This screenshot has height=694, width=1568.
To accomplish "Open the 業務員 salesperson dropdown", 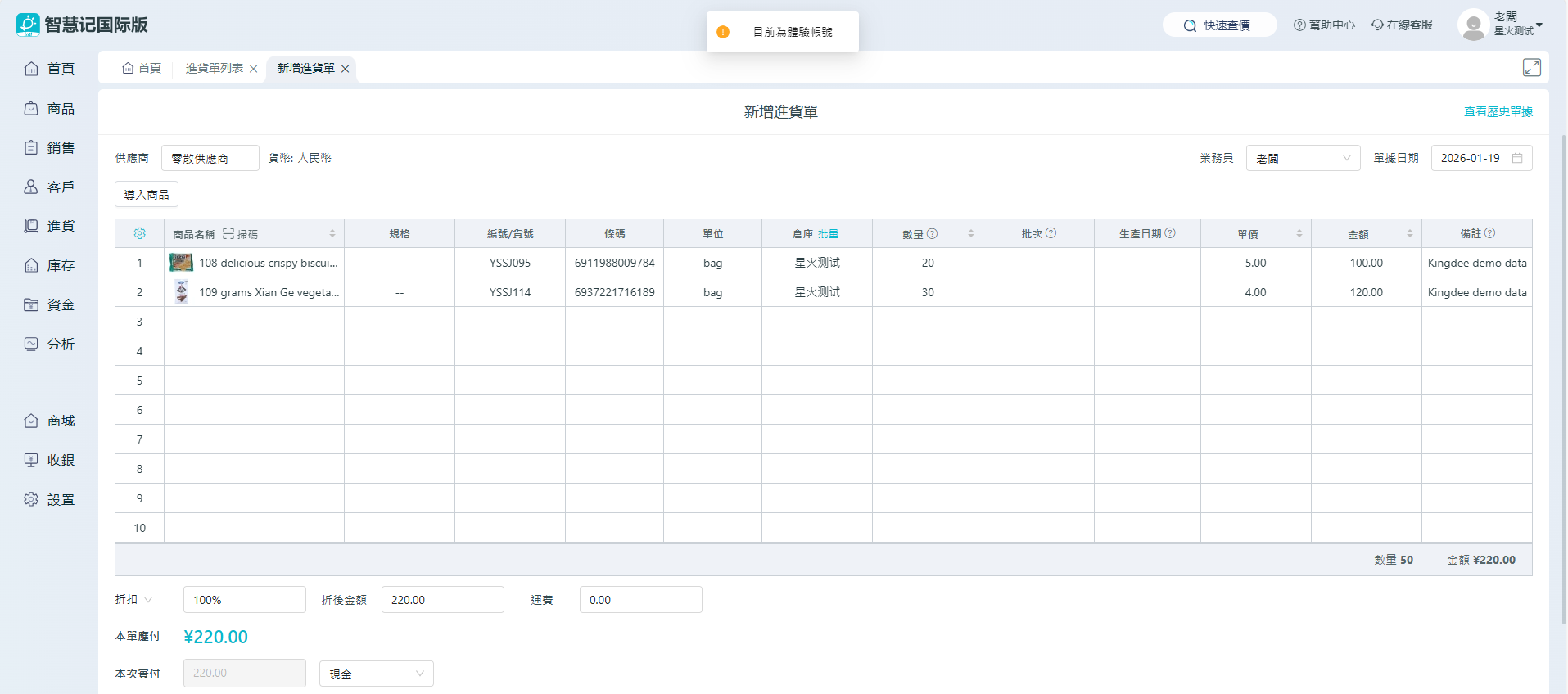I will [1303, 158].
